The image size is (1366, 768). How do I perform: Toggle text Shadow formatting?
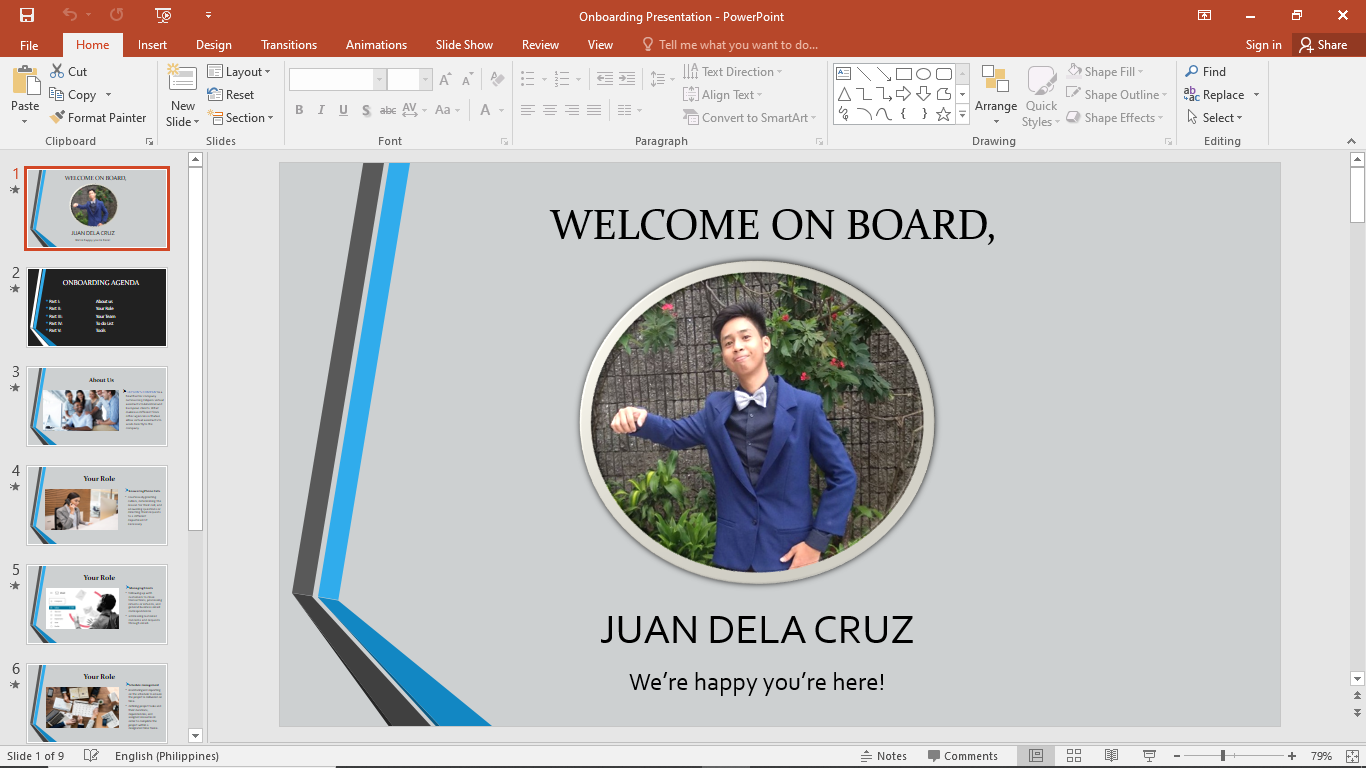tap(366, 110)
